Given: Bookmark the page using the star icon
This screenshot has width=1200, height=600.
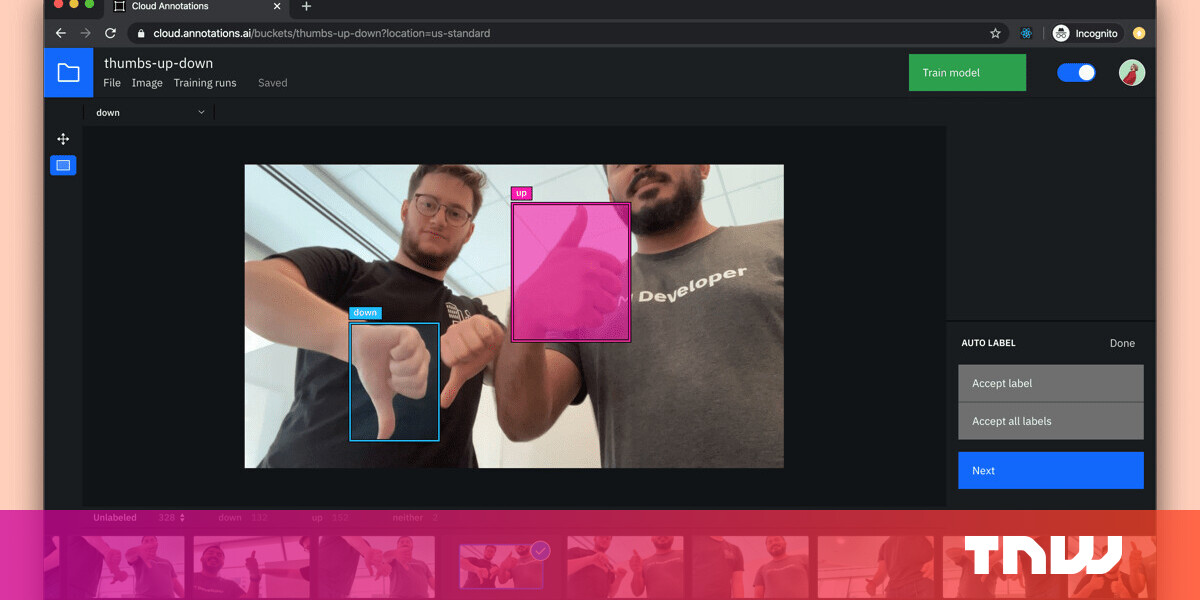Looking at the screenshot, I should tap(995, 33).
